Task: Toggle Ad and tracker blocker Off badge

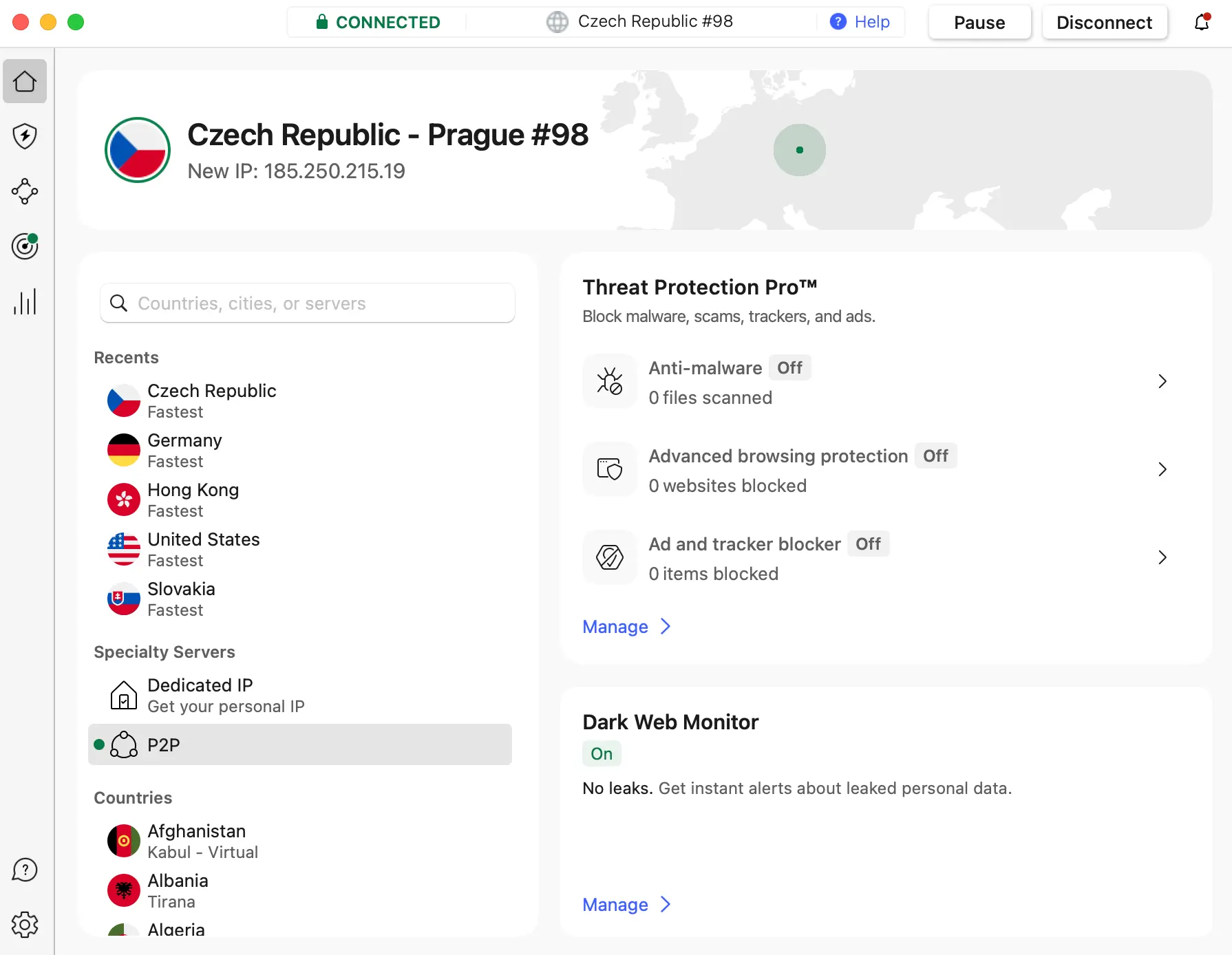Action: (868, 544)
